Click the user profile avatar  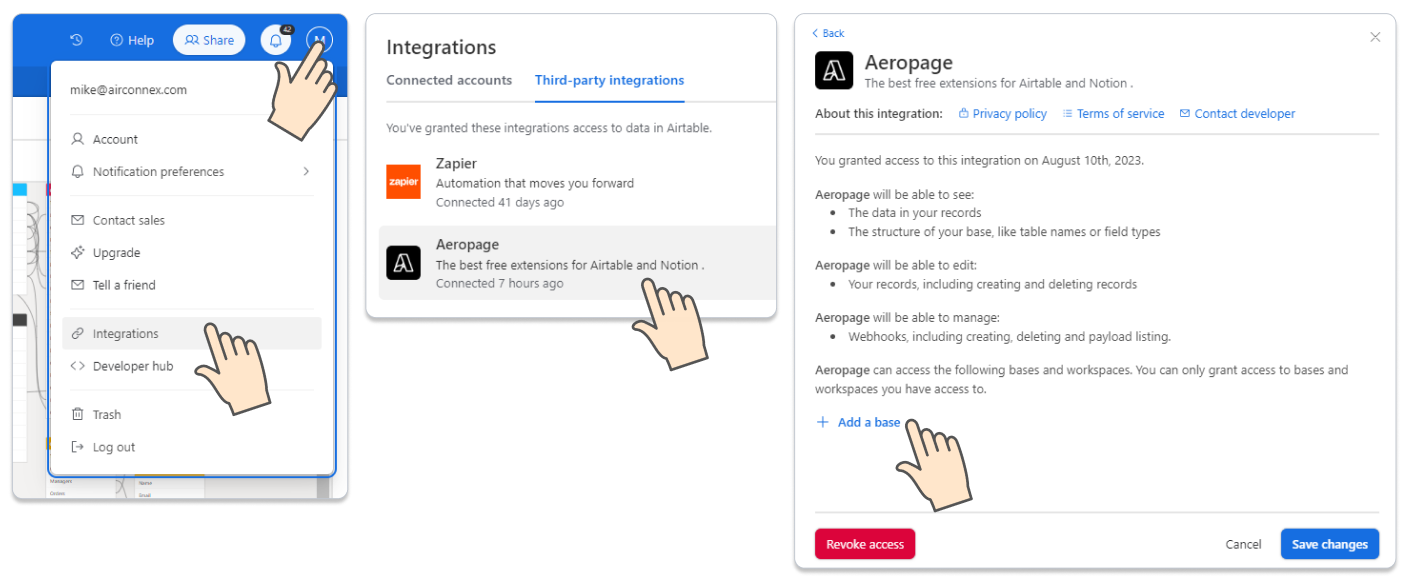[x=319, y=38]
